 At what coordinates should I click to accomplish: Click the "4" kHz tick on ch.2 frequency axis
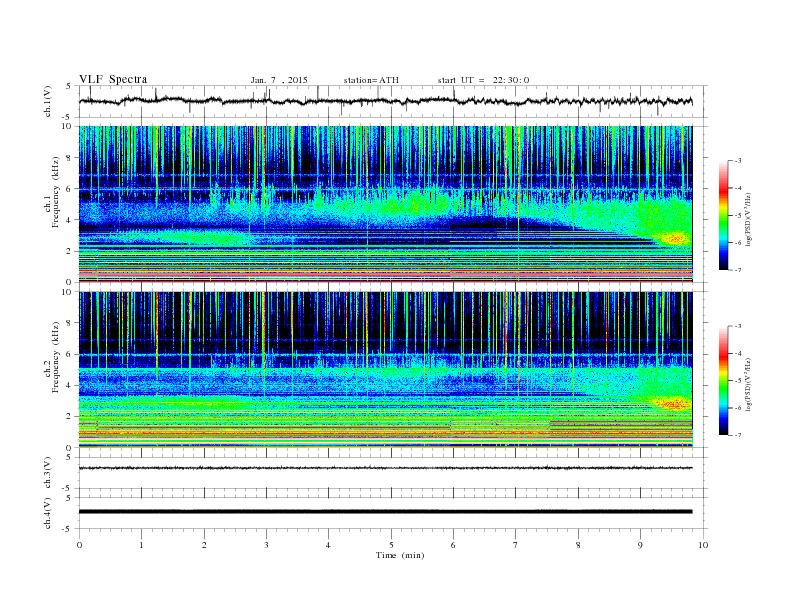[69, 385]
